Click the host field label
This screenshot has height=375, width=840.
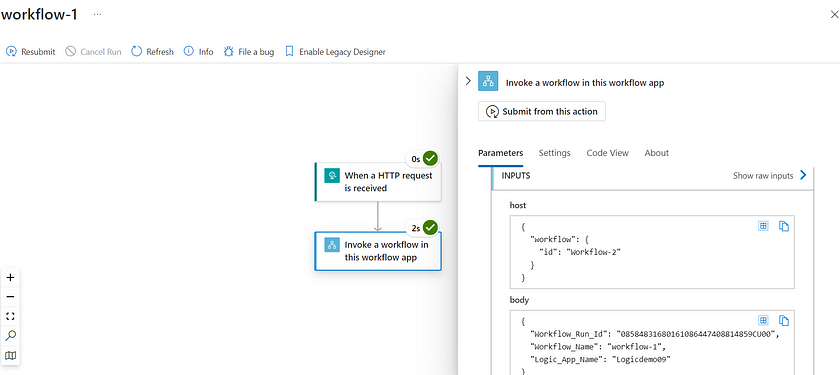(x=518, y=206)
